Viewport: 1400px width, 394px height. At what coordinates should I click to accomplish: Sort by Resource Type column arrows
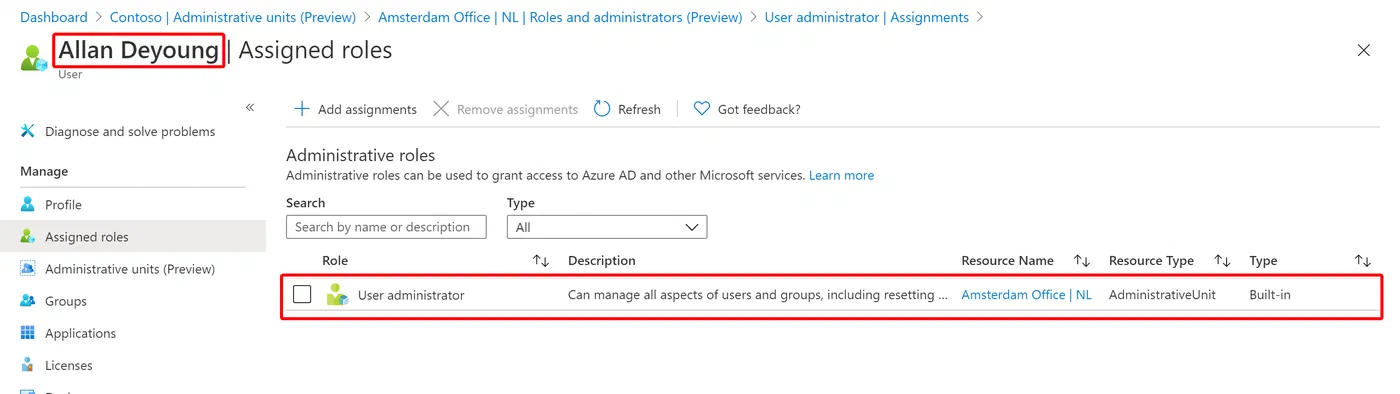(x=1222, y=260)
